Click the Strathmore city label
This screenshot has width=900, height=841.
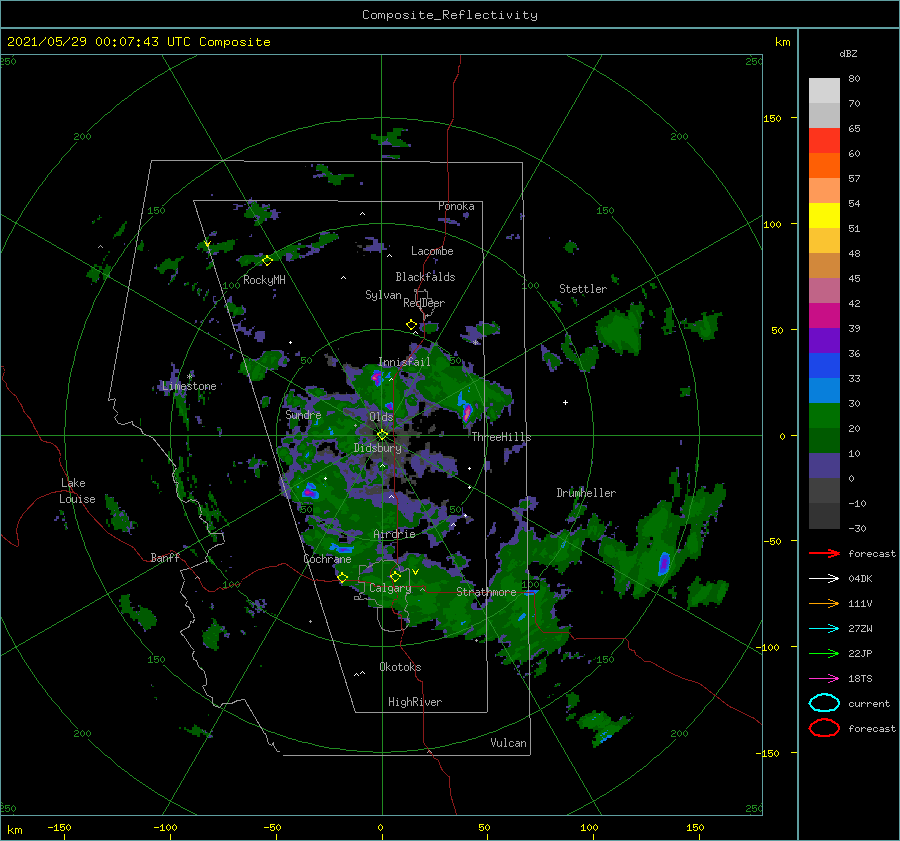point(486,592)
